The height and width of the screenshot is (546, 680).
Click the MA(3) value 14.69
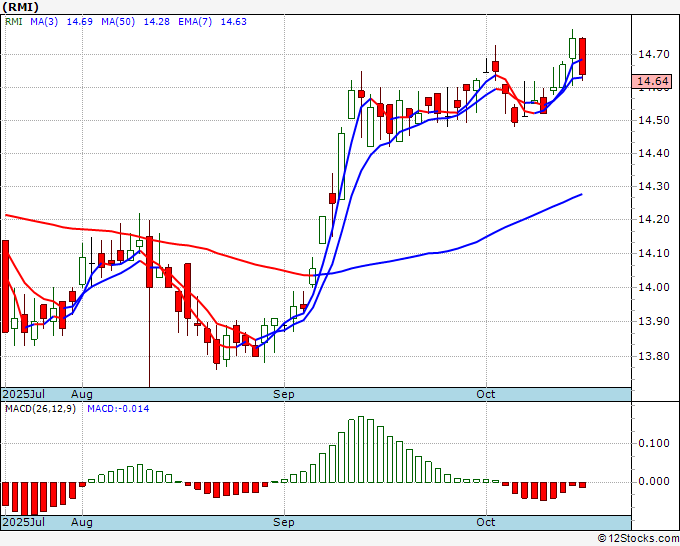pos(79,22)
